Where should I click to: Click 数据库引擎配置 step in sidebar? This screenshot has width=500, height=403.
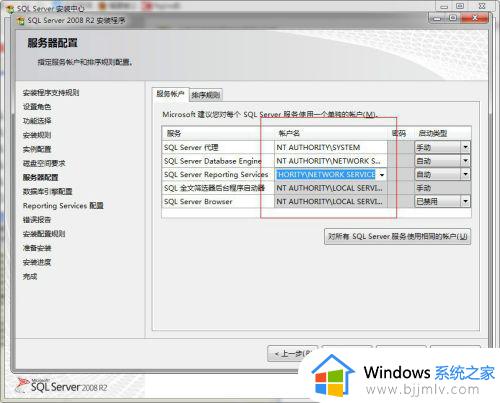point(47,191)
